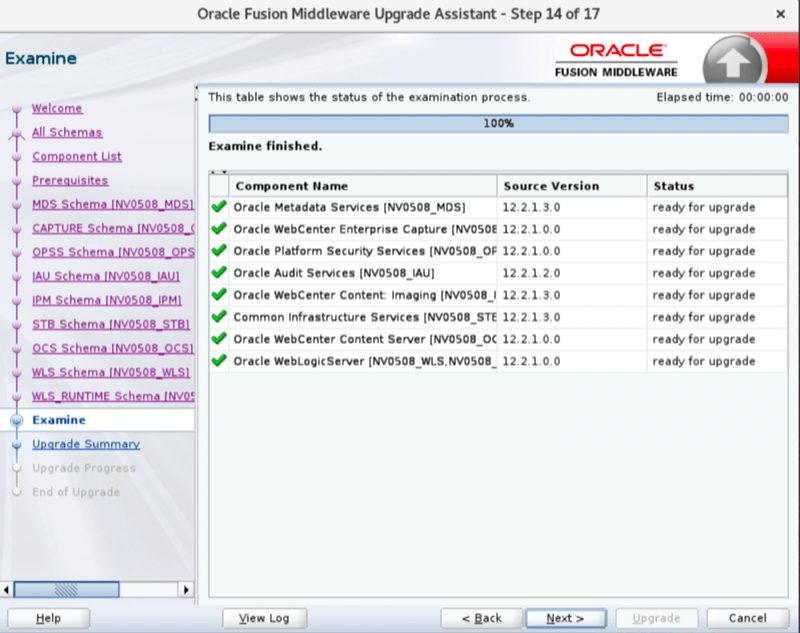Click the upgrade arrow logo icon
Screen dimensions: 800x633
(x=733, y=62)
